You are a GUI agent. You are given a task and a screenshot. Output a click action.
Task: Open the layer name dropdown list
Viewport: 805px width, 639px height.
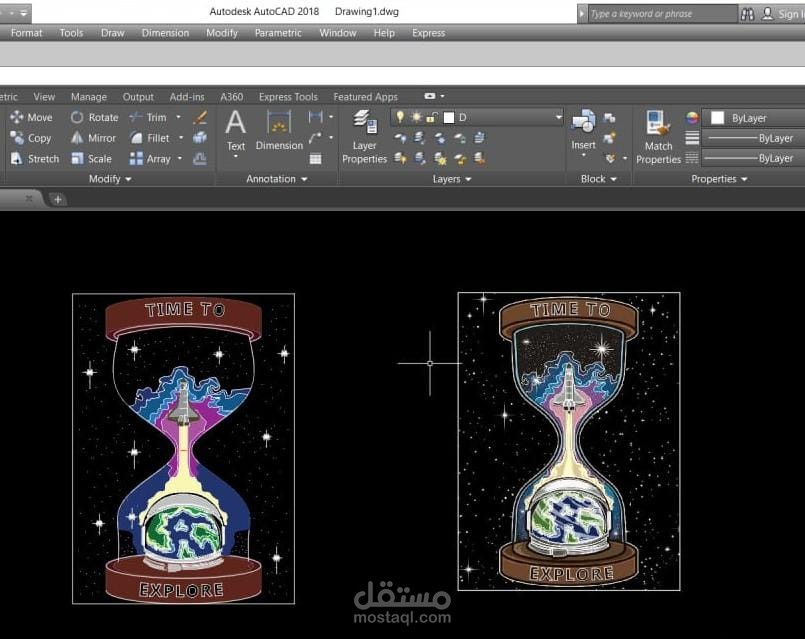559,118
